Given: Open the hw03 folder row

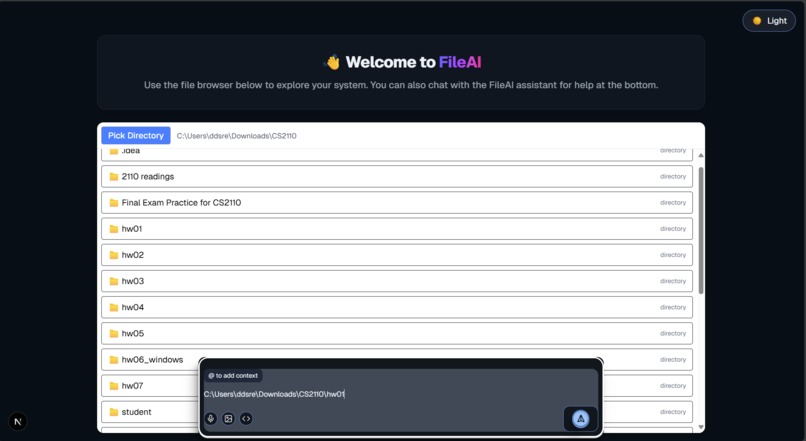Looking at the screenshot, I should coord(397,281).
